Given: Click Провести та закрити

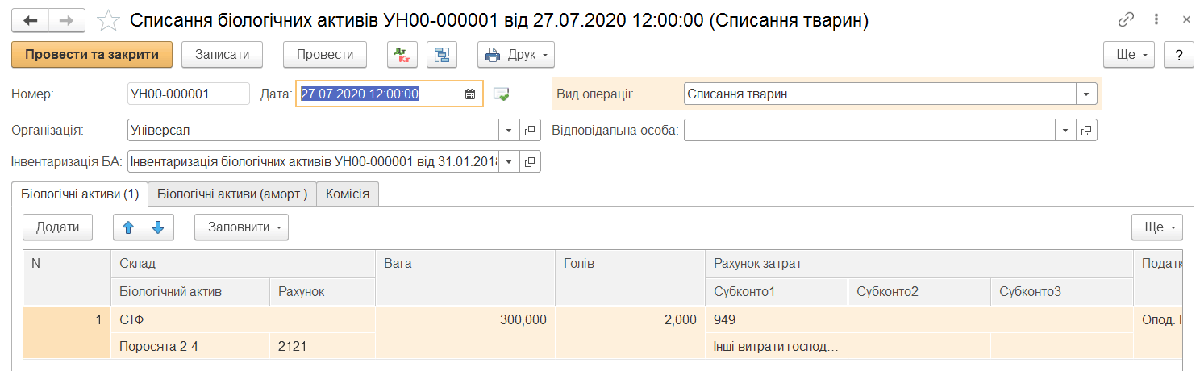Looking at the screenshot, I should pos(92,54).
